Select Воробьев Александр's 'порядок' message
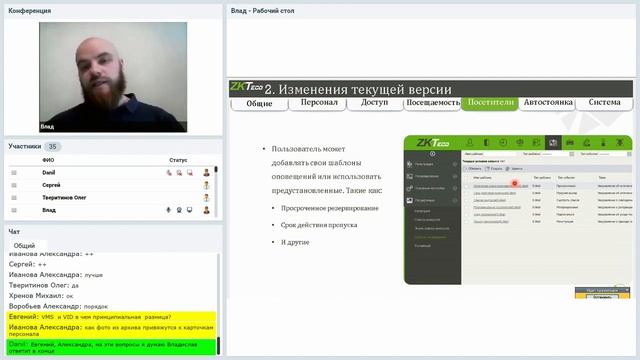Screen dimensions: 640x360 pos(58,306)
